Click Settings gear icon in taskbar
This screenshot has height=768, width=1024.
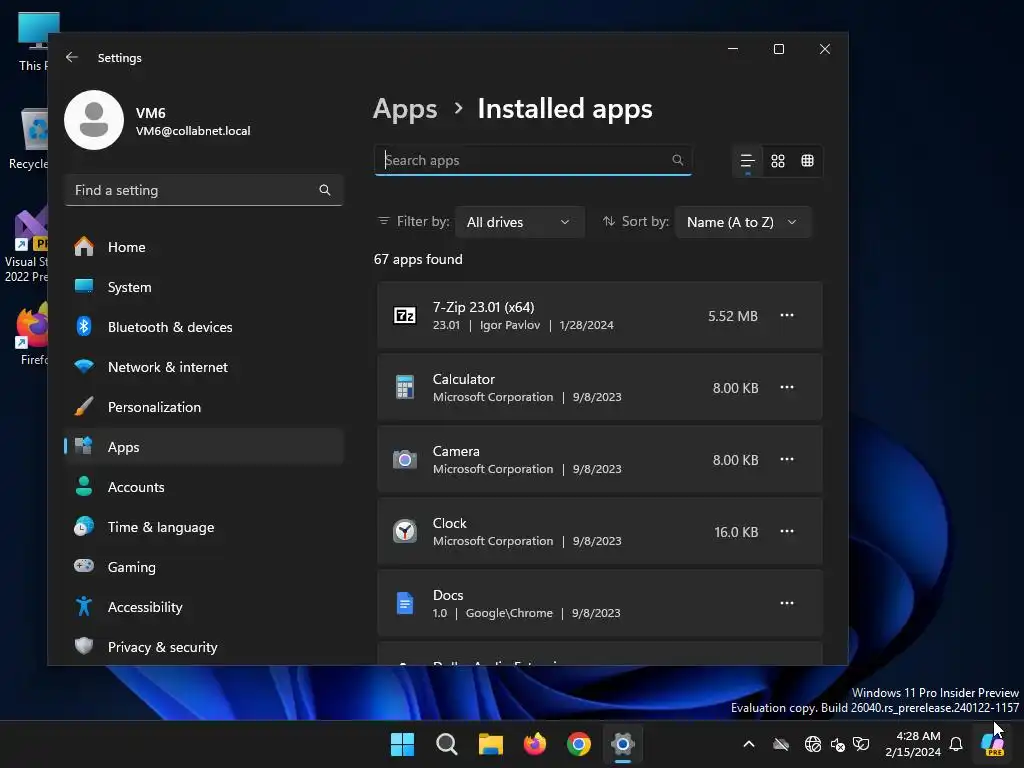pyautogui.click(x=623, y=744)
